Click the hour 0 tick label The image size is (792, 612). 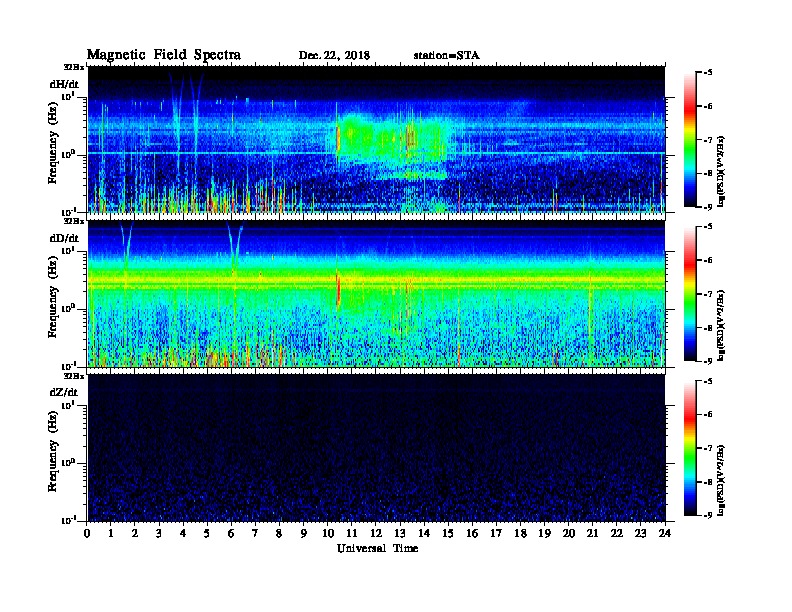tap(87, 534)
